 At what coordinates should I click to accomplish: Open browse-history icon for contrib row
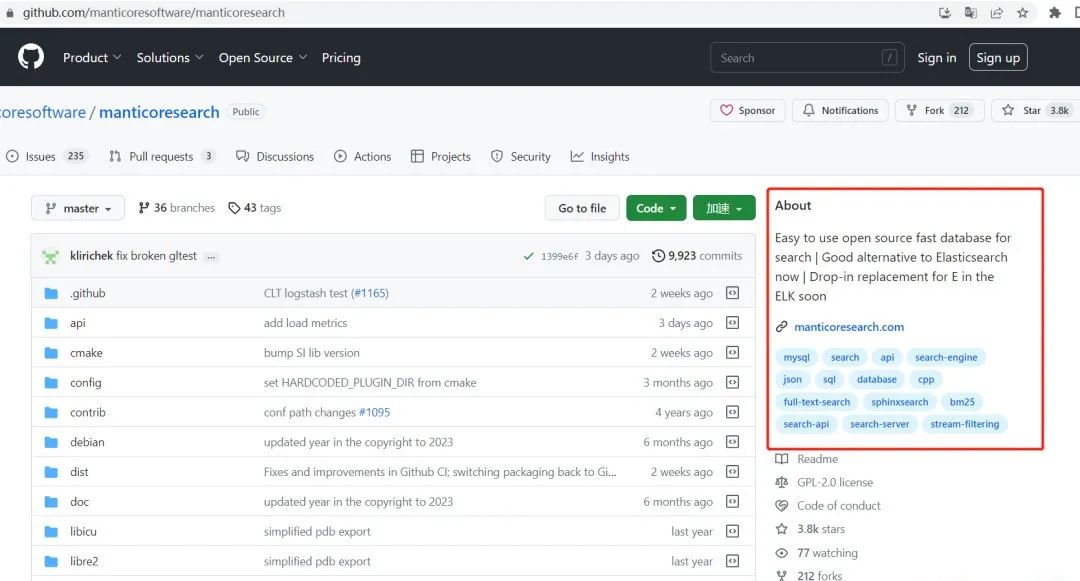coord(733,412)
